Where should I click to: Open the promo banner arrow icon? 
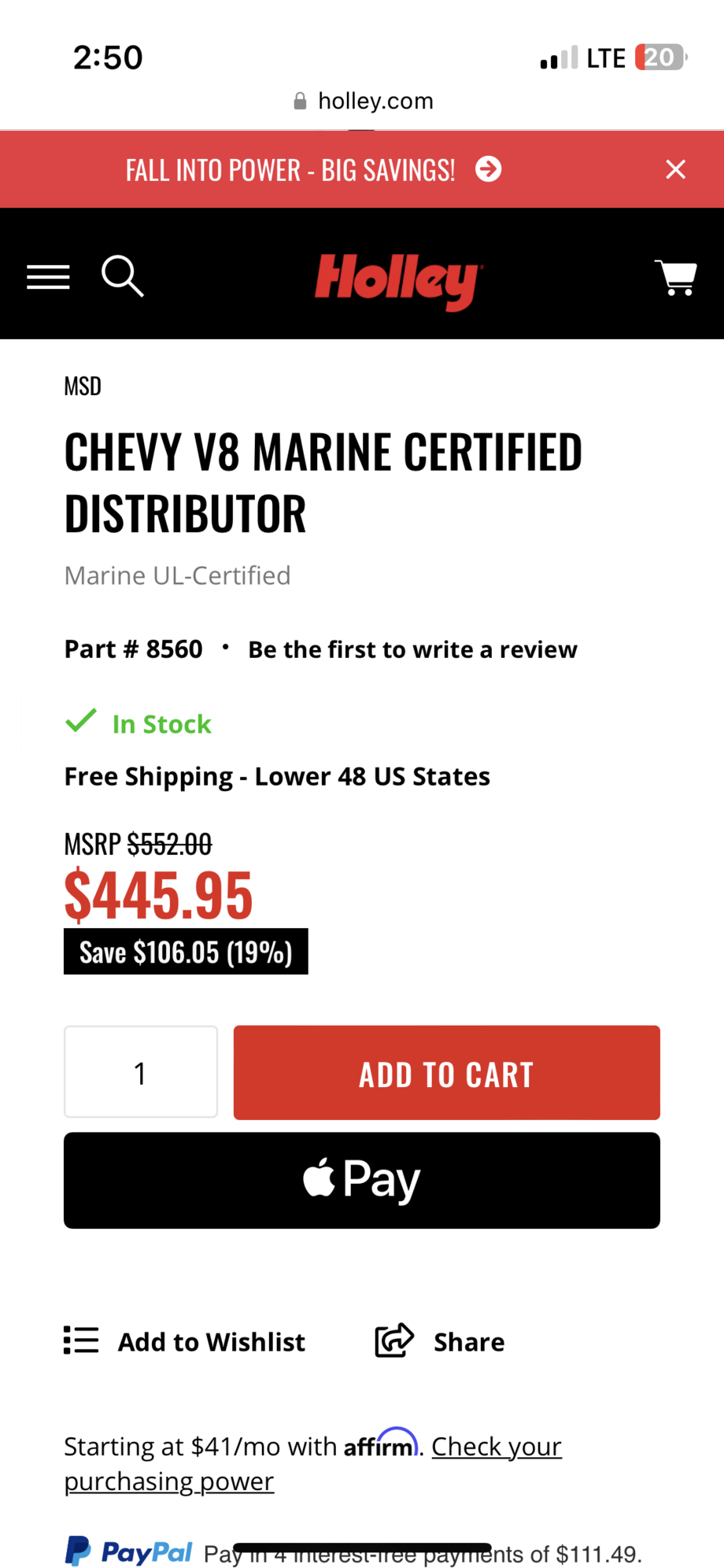[489, 169]
